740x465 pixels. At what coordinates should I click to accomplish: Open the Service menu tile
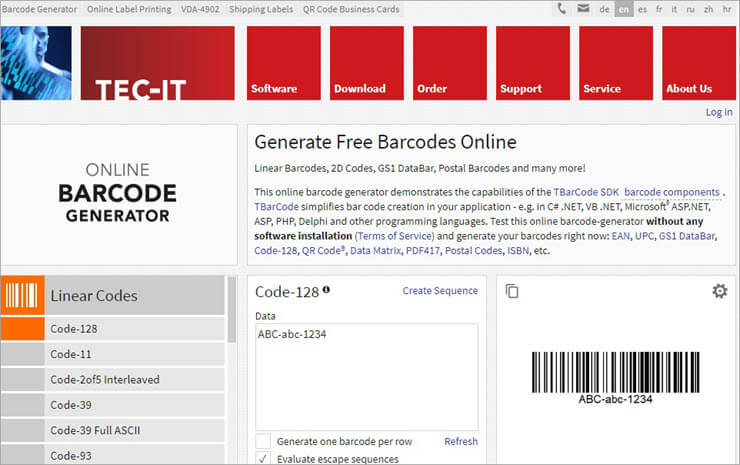click(x=616, y=63)
